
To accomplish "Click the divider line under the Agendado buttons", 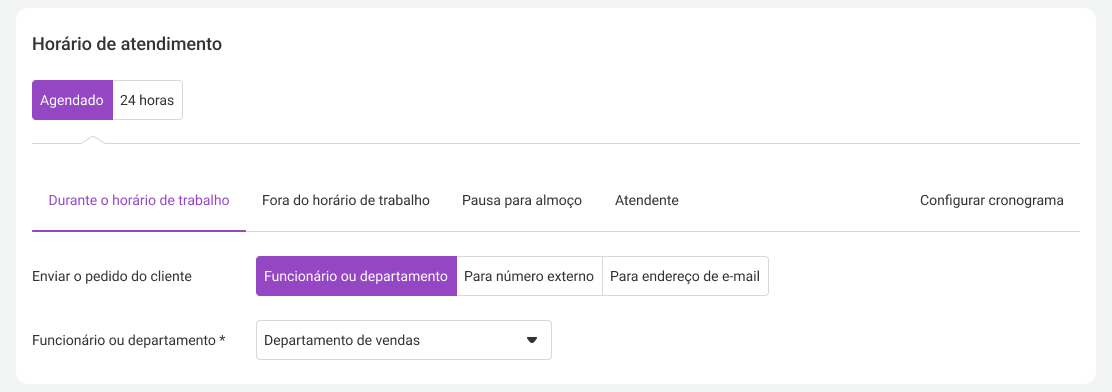I will click(x=556, y=144).
